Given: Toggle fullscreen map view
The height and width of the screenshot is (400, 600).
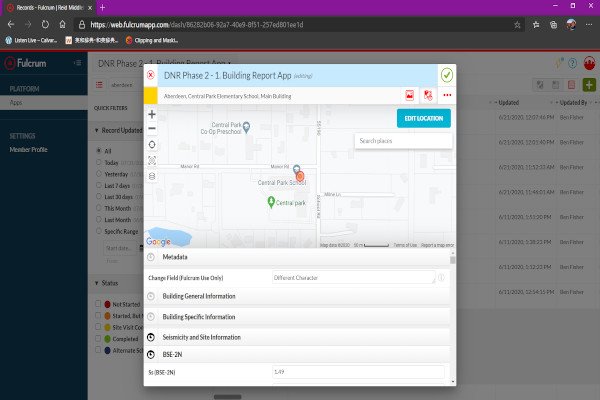Looking at the screenshot, I should click(x=151, y=159).
